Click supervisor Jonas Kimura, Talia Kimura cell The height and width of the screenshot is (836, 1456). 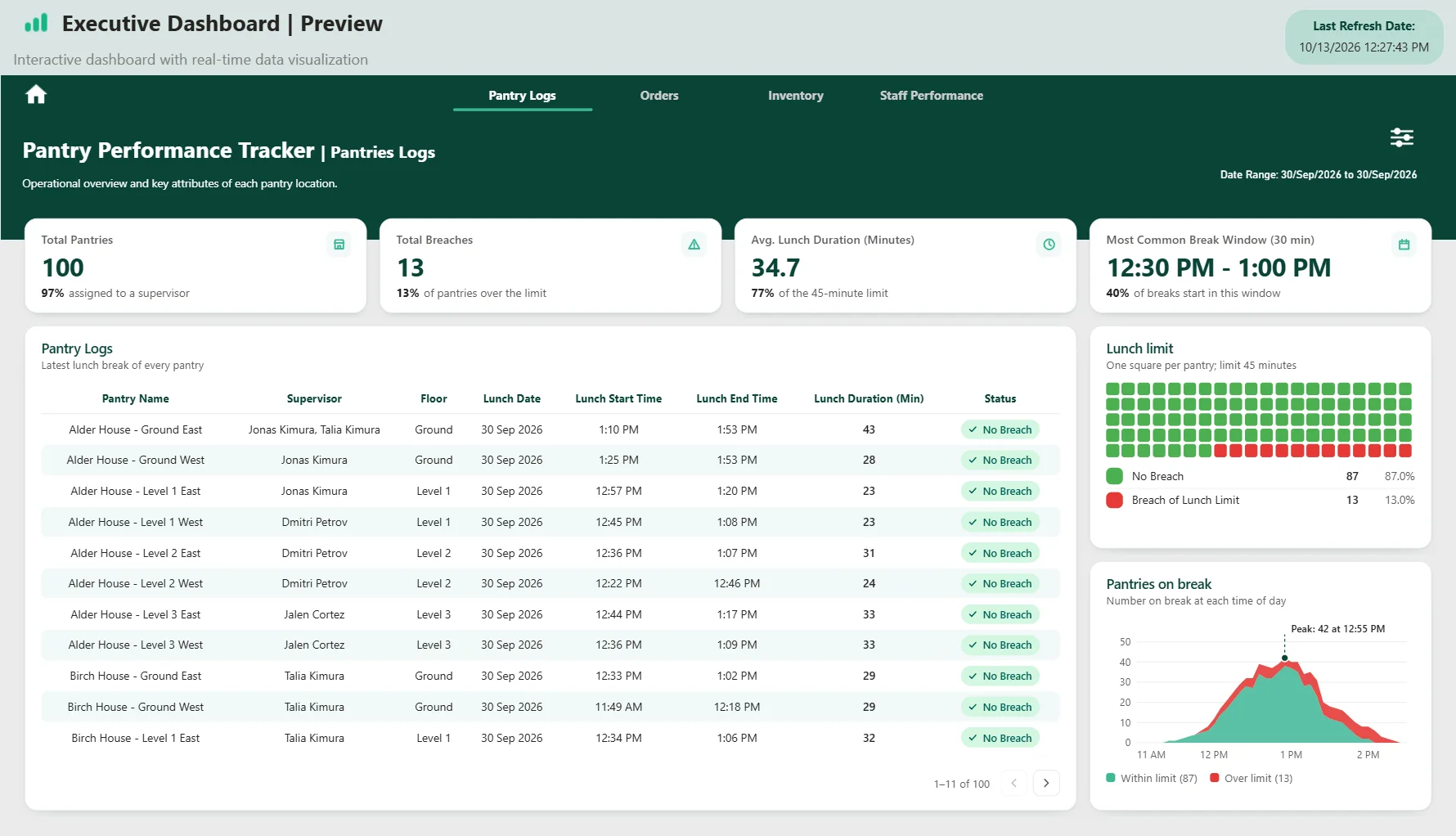(x=314, y=429)
